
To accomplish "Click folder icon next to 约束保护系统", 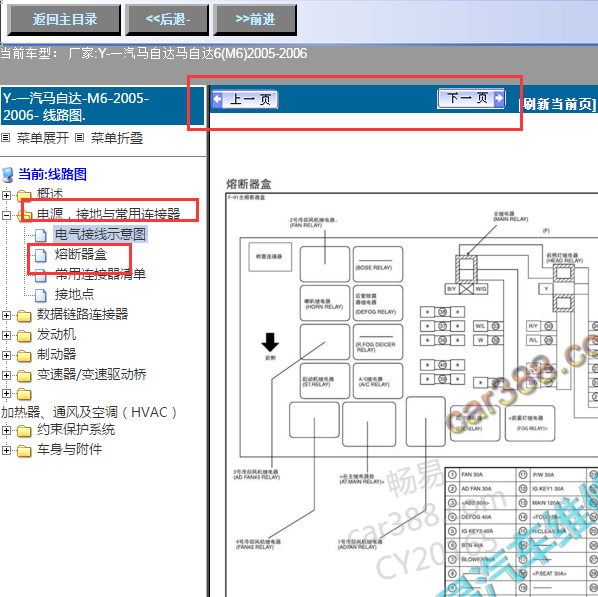I will (x=24, y=431).
